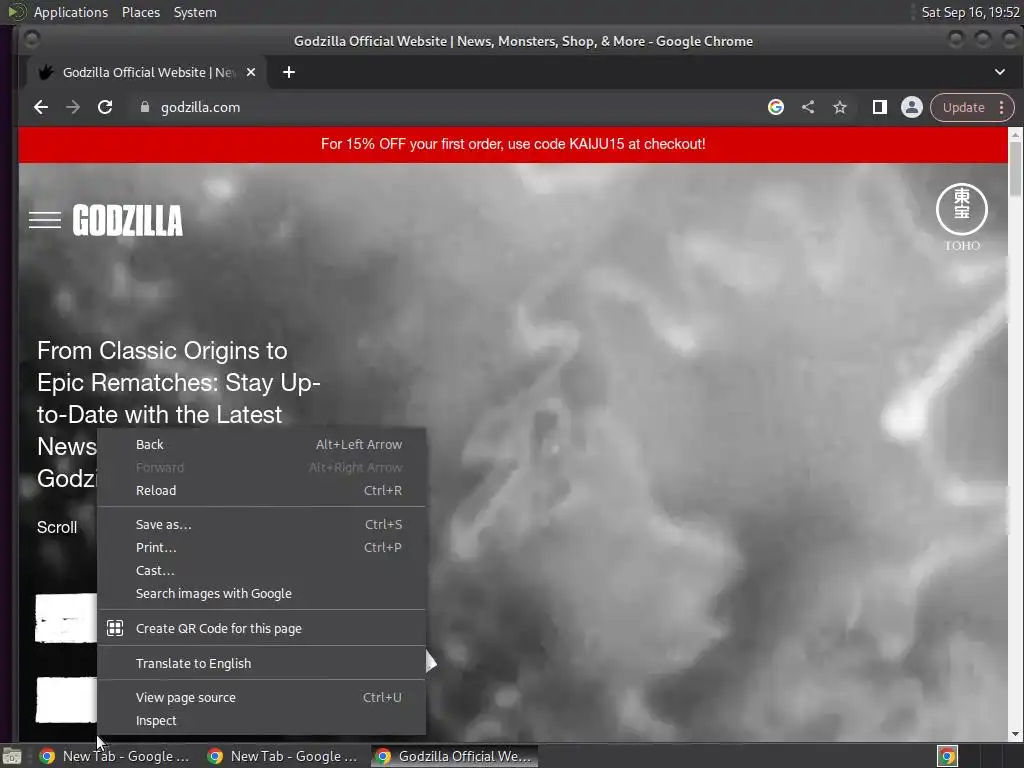Viewport: 1024px width, 768px height.
Task: Open the hamburger menu on Godzilla site
Action: pyautogui.click(x=45, y=220)
